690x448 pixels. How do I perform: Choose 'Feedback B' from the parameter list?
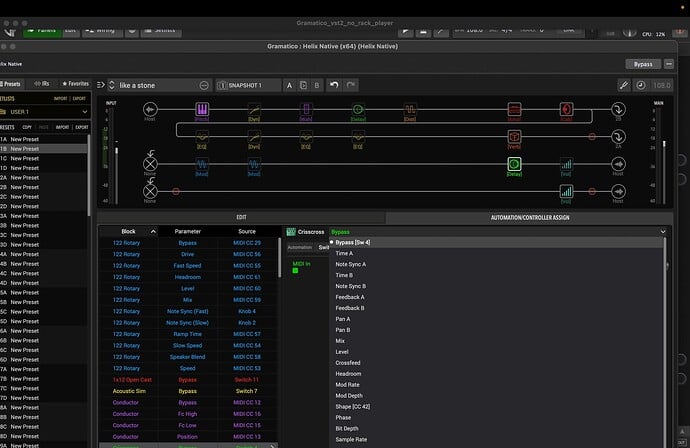349,308
